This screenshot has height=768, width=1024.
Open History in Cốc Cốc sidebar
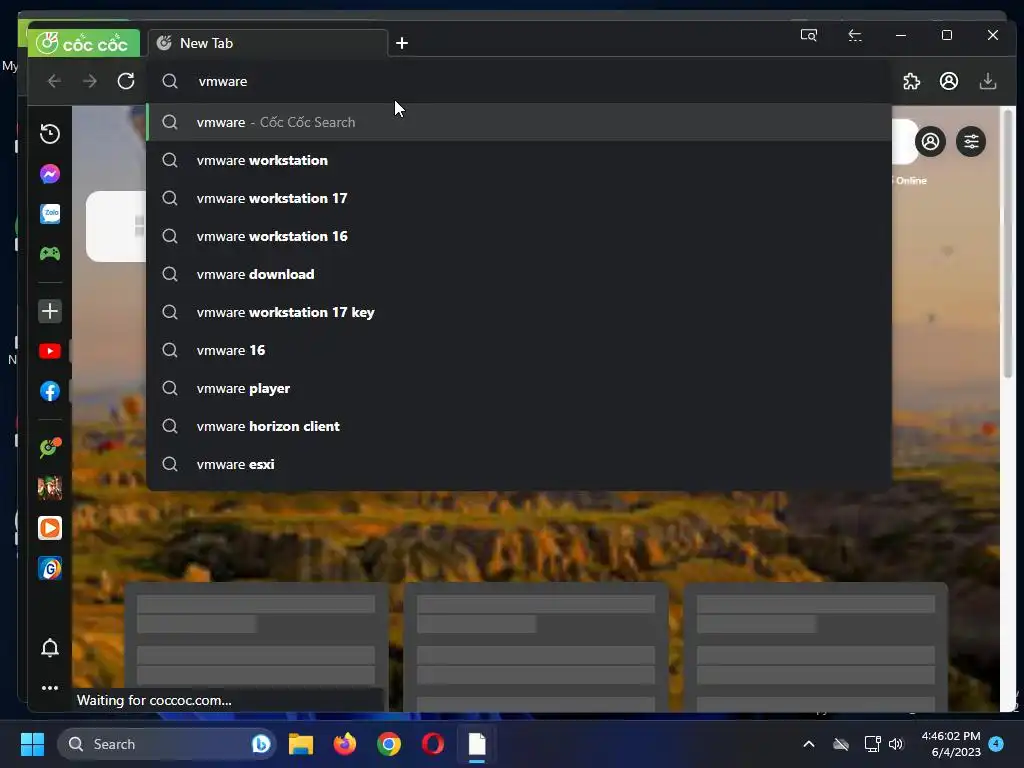(50, 134)
